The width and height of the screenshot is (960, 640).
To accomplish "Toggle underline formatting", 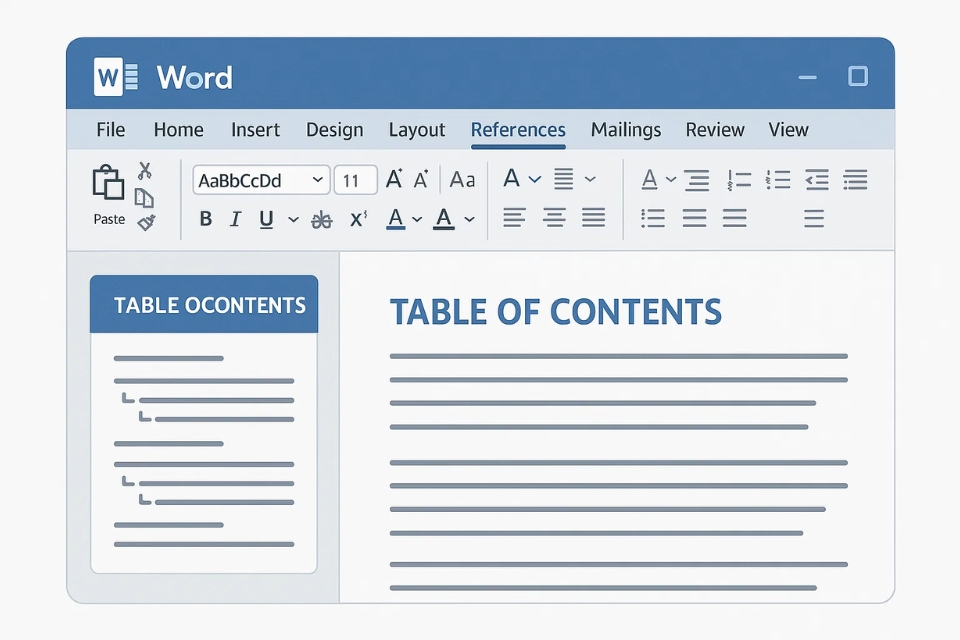I will [266, 219].
